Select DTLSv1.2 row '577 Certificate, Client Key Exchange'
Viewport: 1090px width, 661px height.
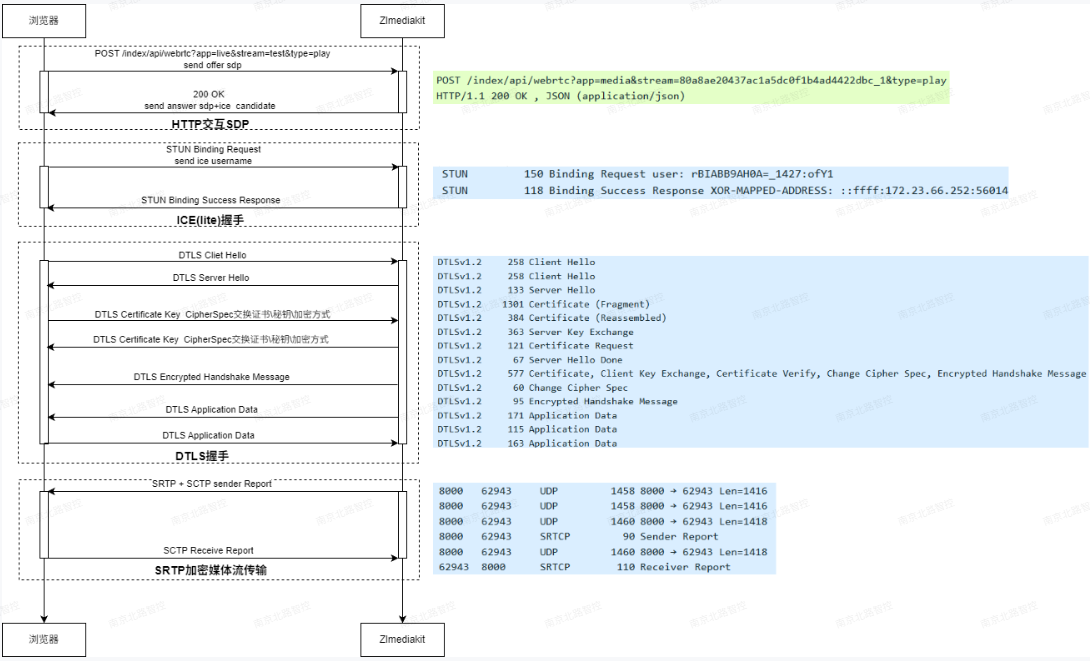click(x=760, y=373)
